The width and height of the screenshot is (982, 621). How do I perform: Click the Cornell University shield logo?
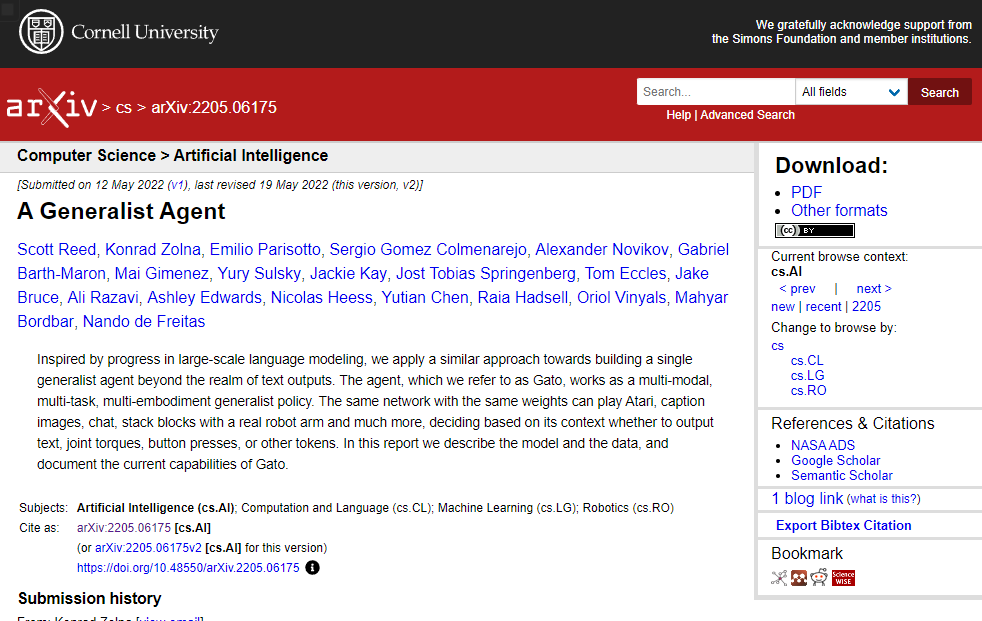39,33
